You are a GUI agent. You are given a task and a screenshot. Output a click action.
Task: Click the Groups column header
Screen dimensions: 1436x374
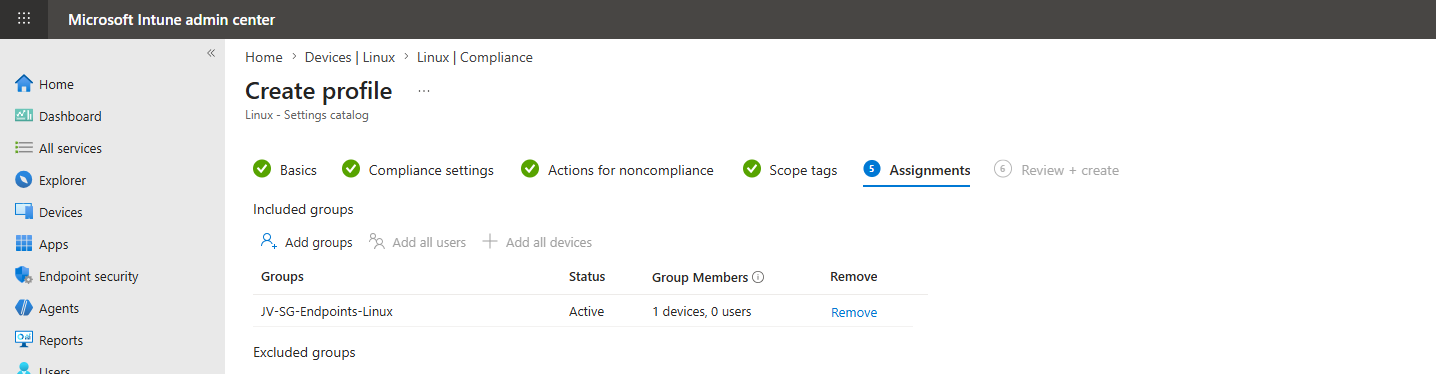pyautogui.click(x=282, y=276)
